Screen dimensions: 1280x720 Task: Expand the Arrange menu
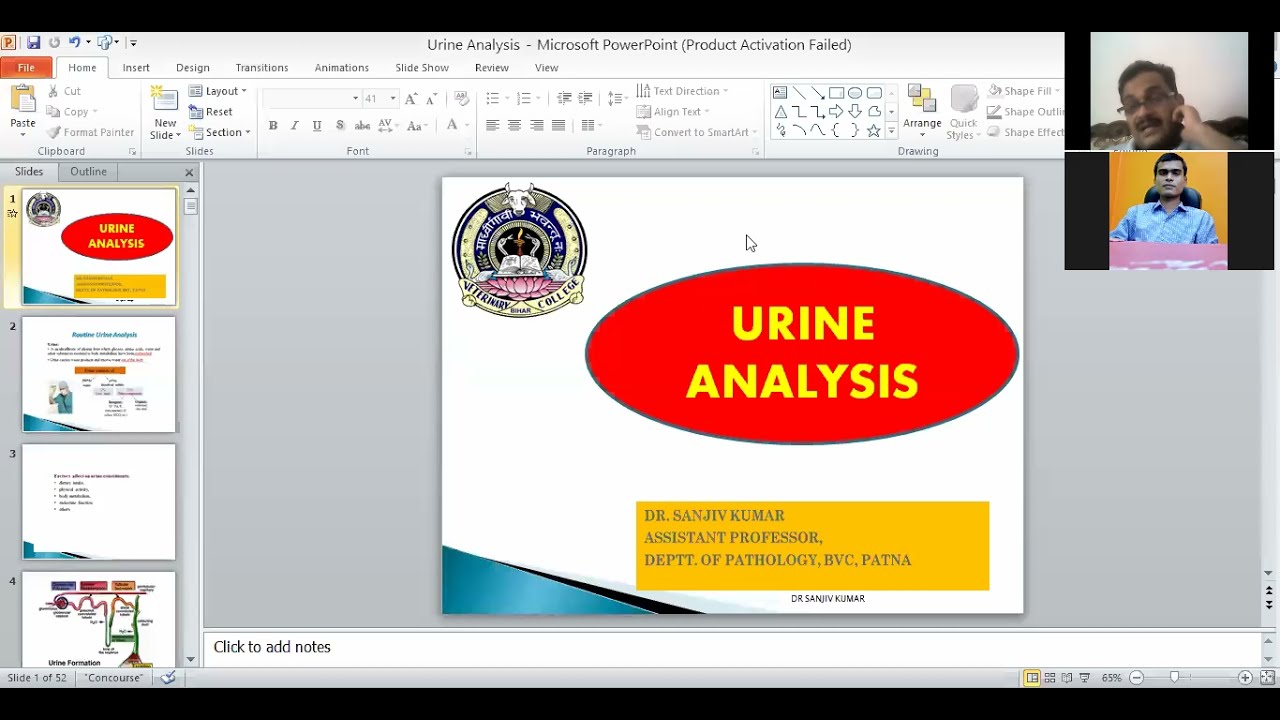point(922,112)
